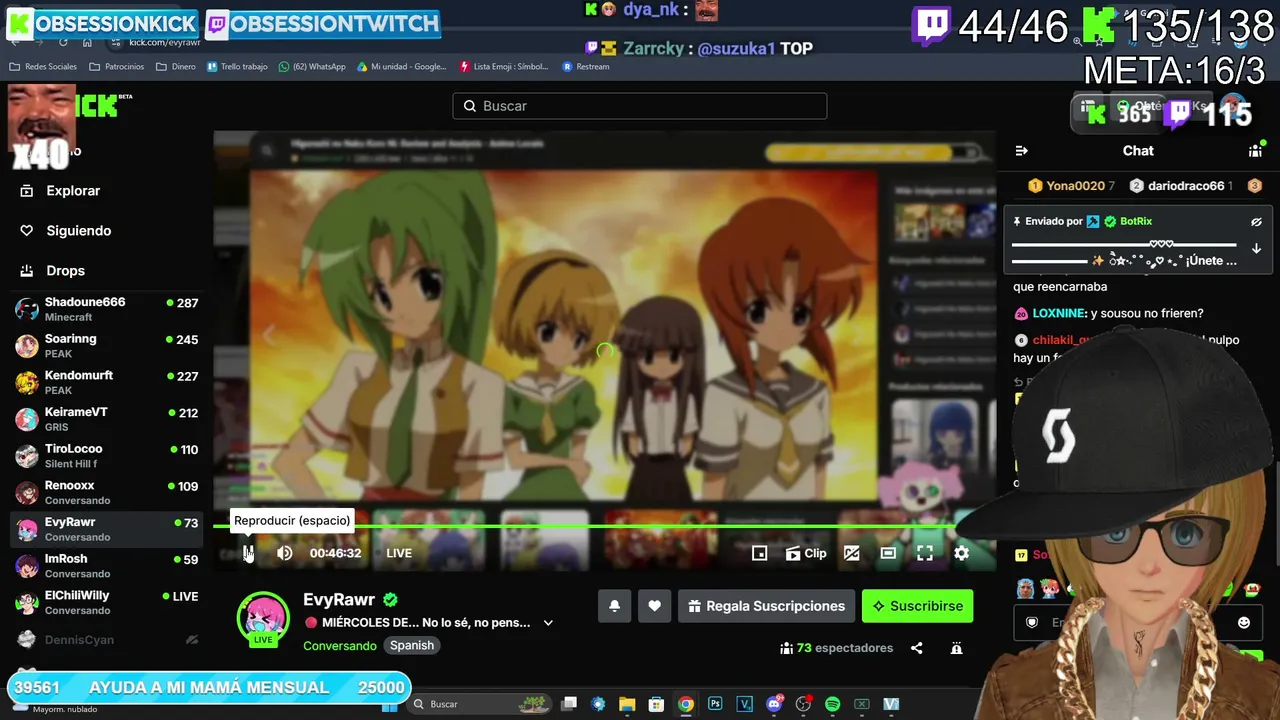Open Soarinng channel in the sidebar
The width and height of the screenshot is (1280, 720).
click(107, 346)
